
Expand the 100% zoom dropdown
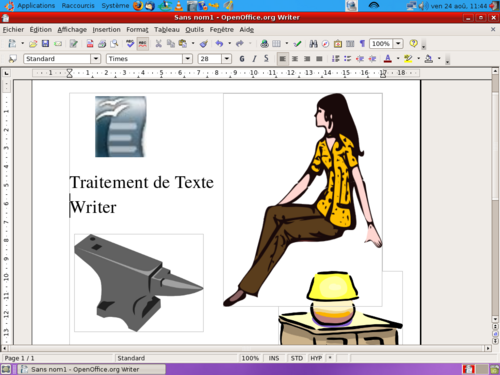pyautogui.click(x=398, y=44)
